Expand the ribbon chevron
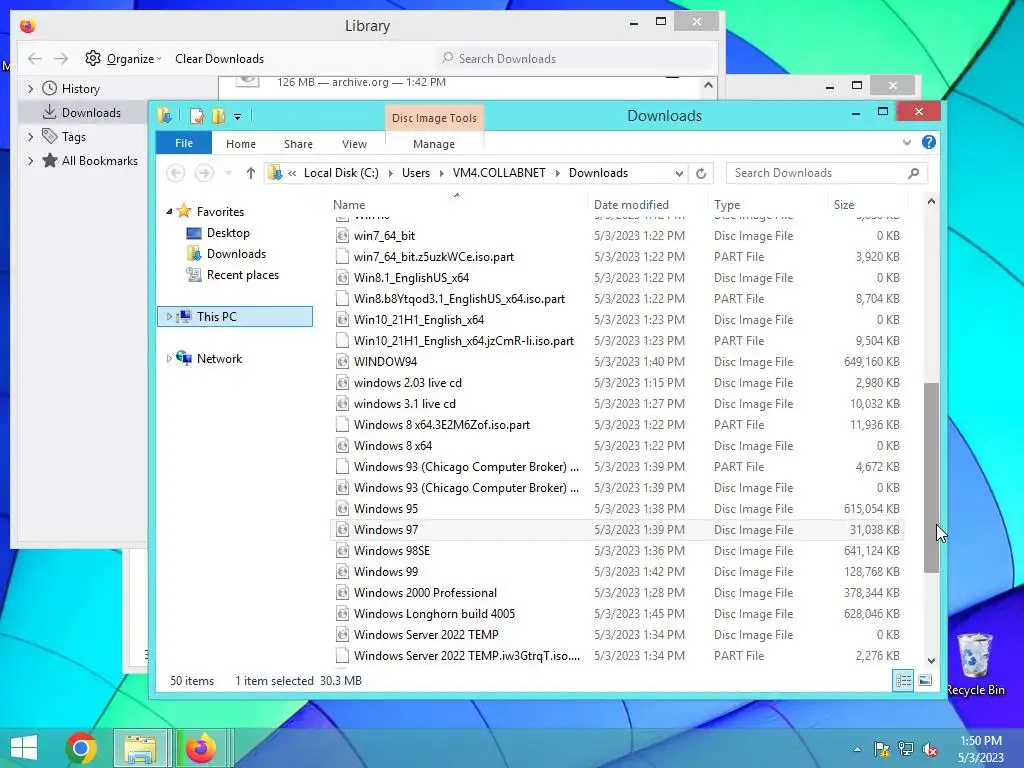This screenshot has width=1024, height=768. 906,142
